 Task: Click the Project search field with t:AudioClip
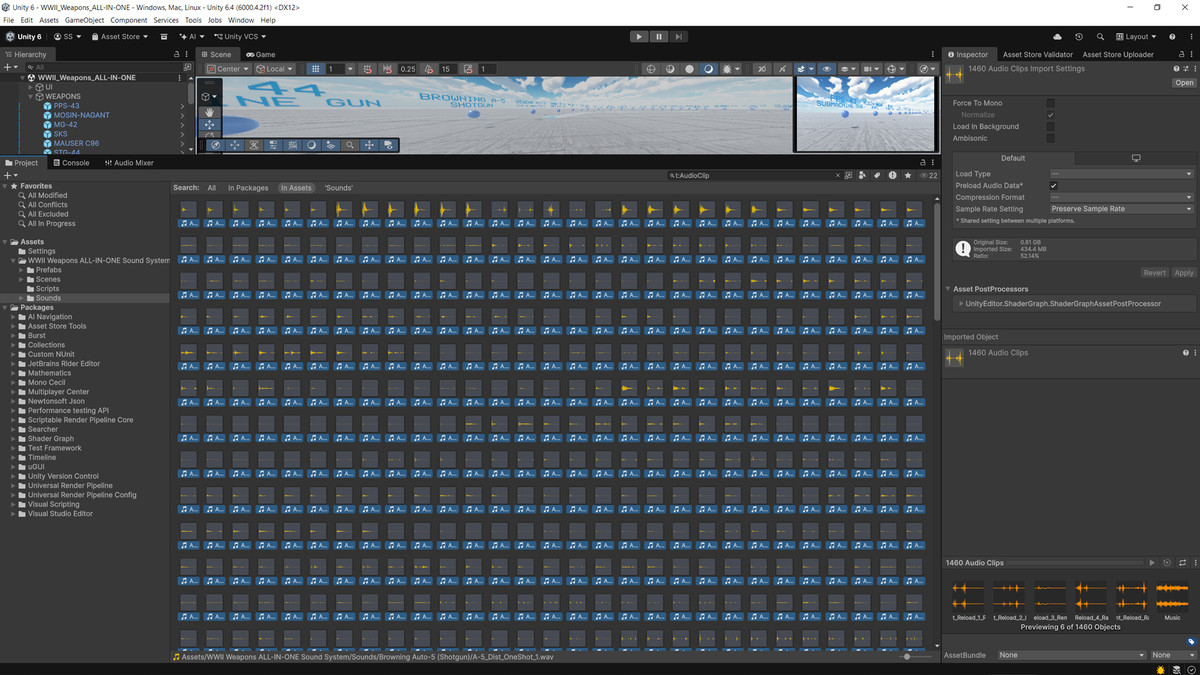(753, 175)
